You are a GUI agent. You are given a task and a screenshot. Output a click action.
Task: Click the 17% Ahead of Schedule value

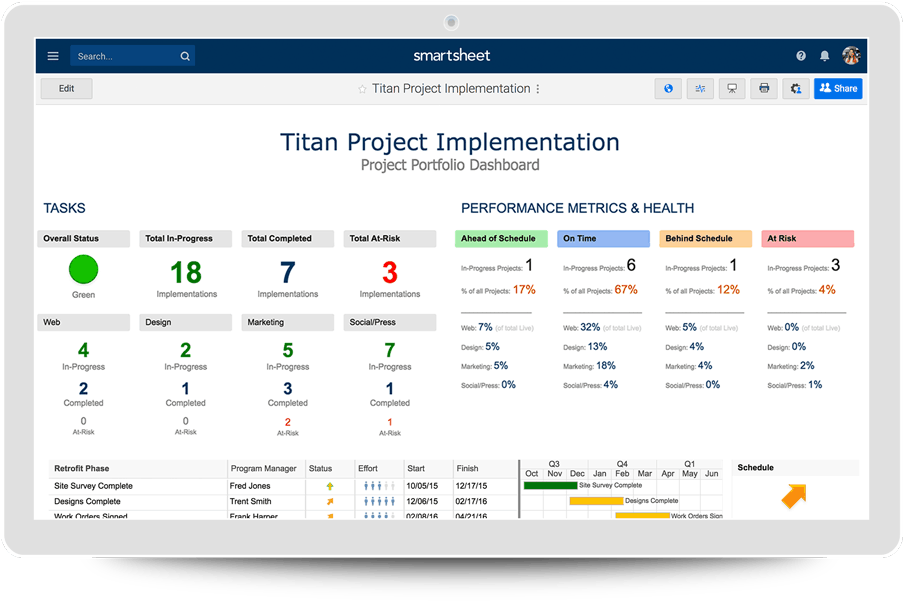524,290
